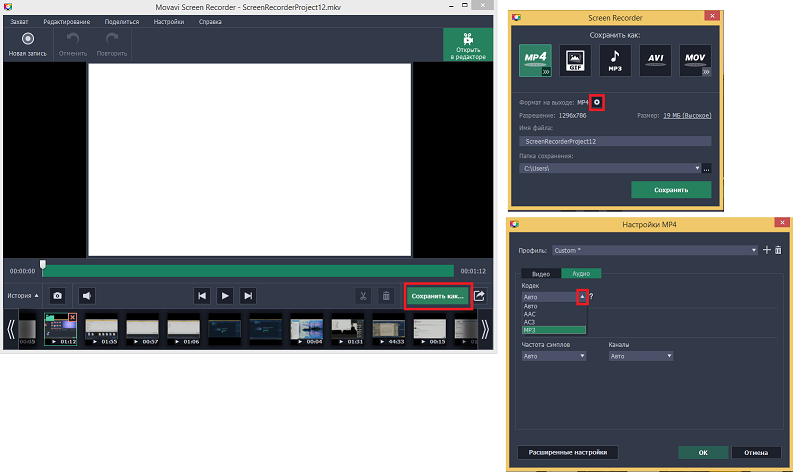
Task: Select MP3 in codec list
Action: point(554,330)
